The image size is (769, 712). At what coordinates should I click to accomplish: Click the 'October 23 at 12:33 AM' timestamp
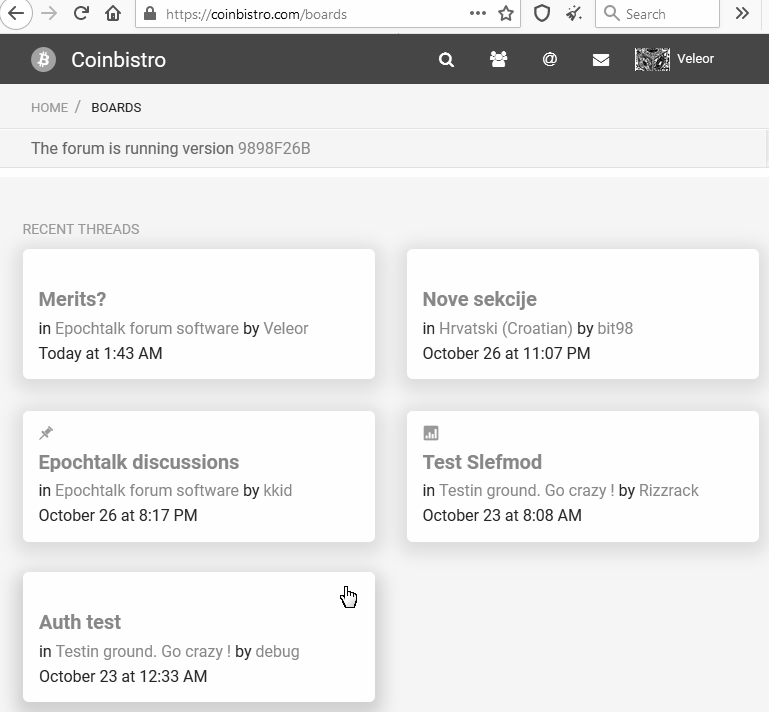[123, 676]
